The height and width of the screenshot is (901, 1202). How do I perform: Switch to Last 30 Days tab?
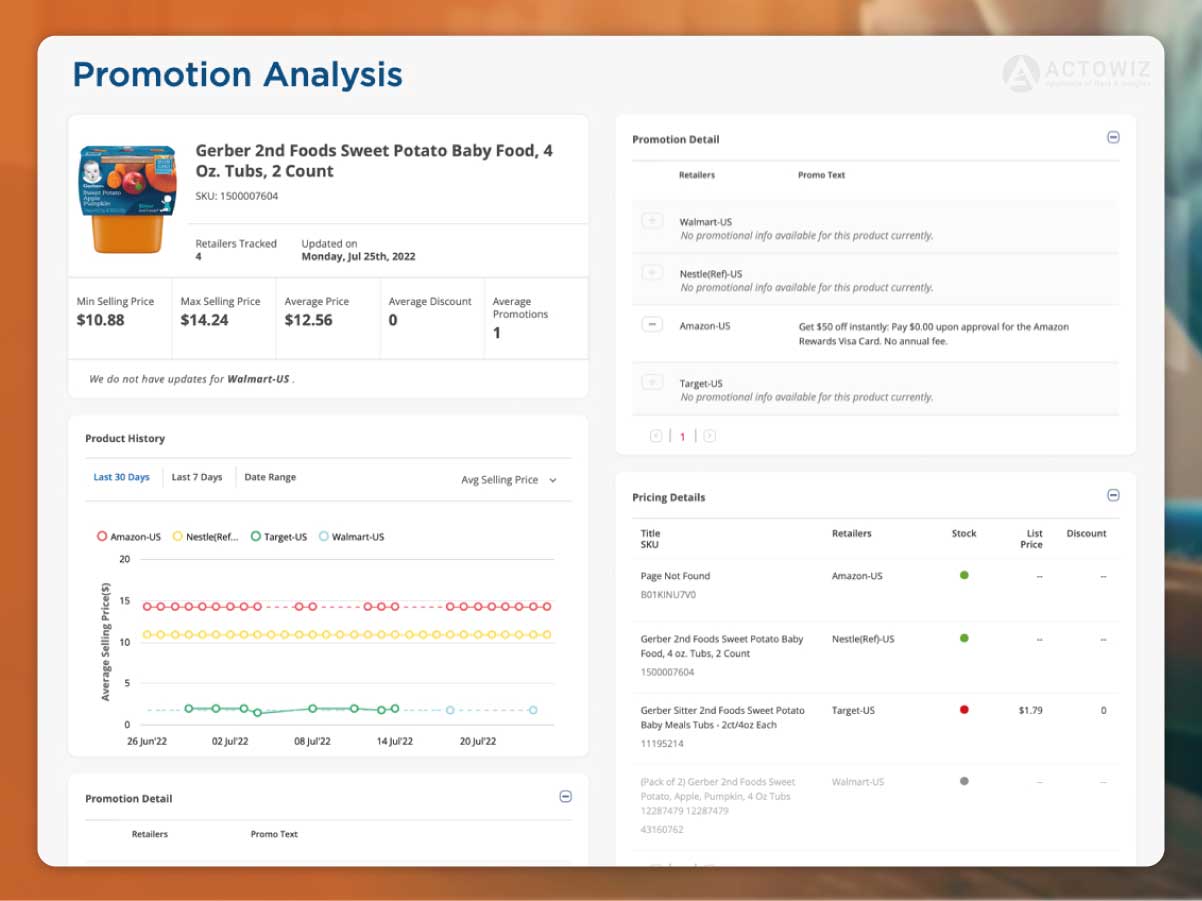pyautogui.click(x=121, y=477)
